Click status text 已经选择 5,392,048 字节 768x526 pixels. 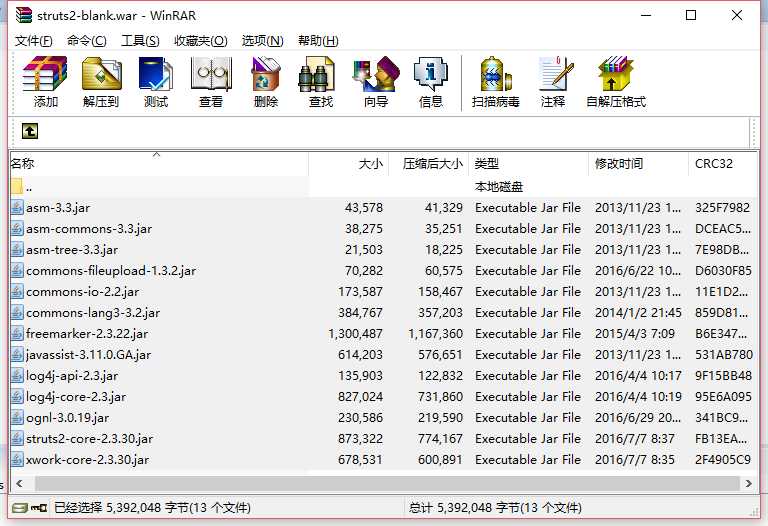tap(152, 508)
